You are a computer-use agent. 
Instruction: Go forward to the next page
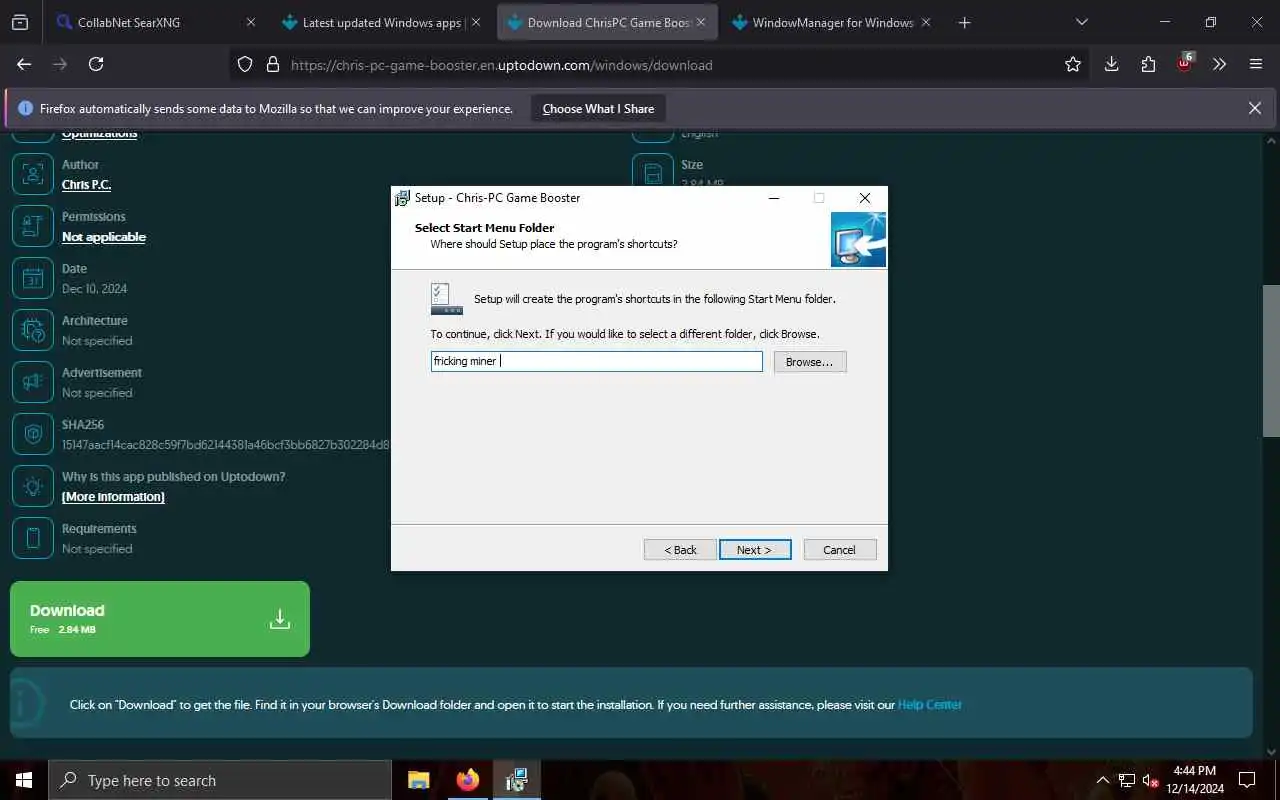[x=60, y=64]
